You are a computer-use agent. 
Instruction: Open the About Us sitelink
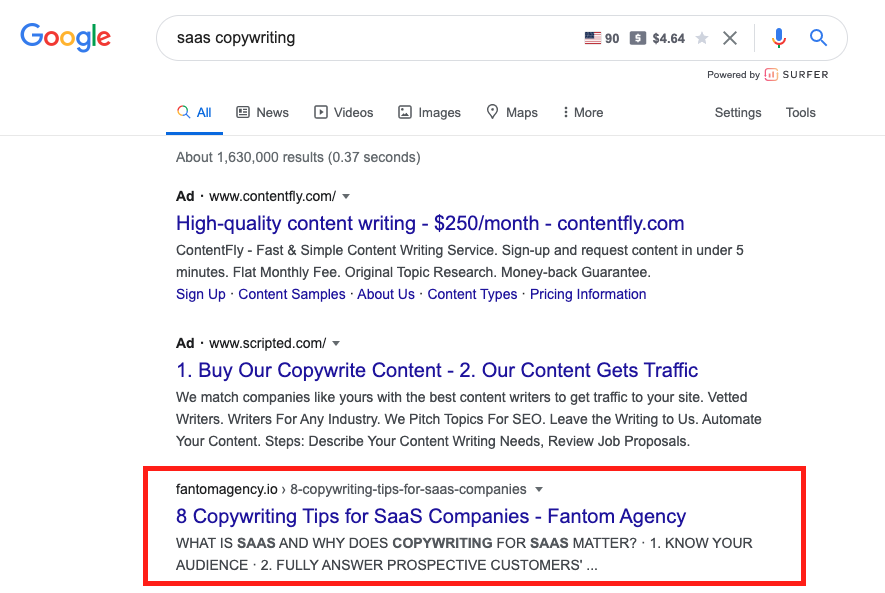386,294
